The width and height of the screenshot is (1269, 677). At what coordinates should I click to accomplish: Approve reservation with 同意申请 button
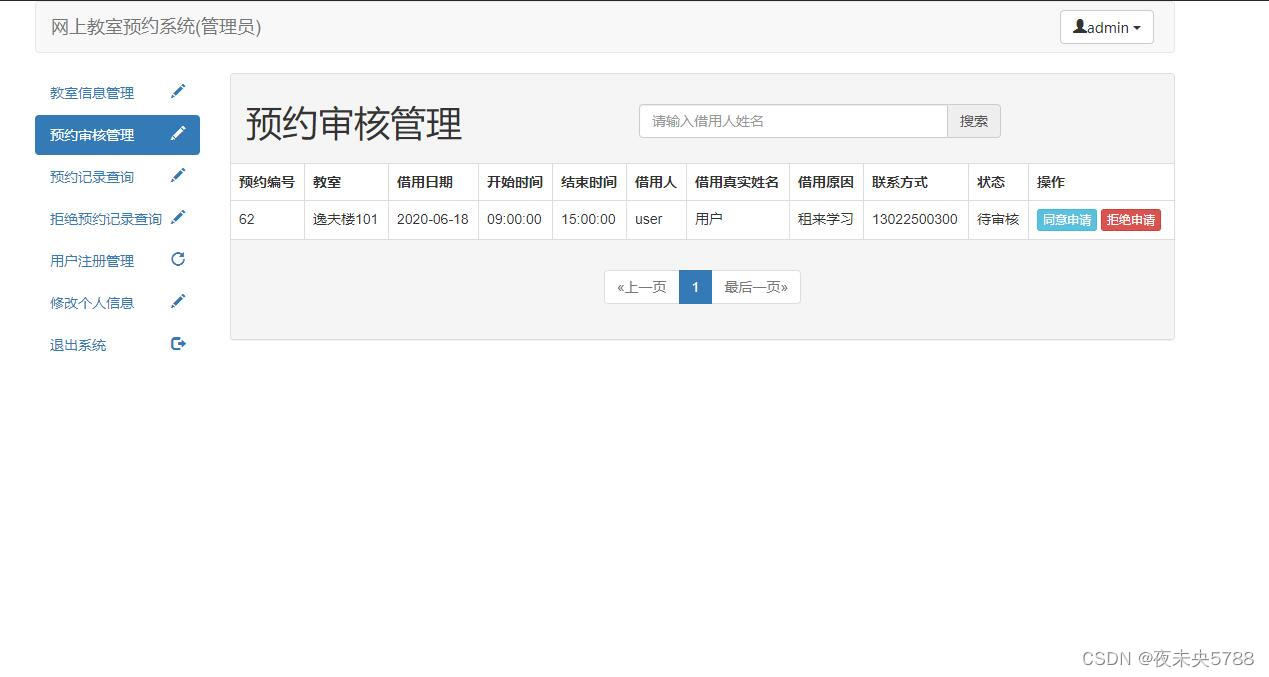[x=1066, y=220]
